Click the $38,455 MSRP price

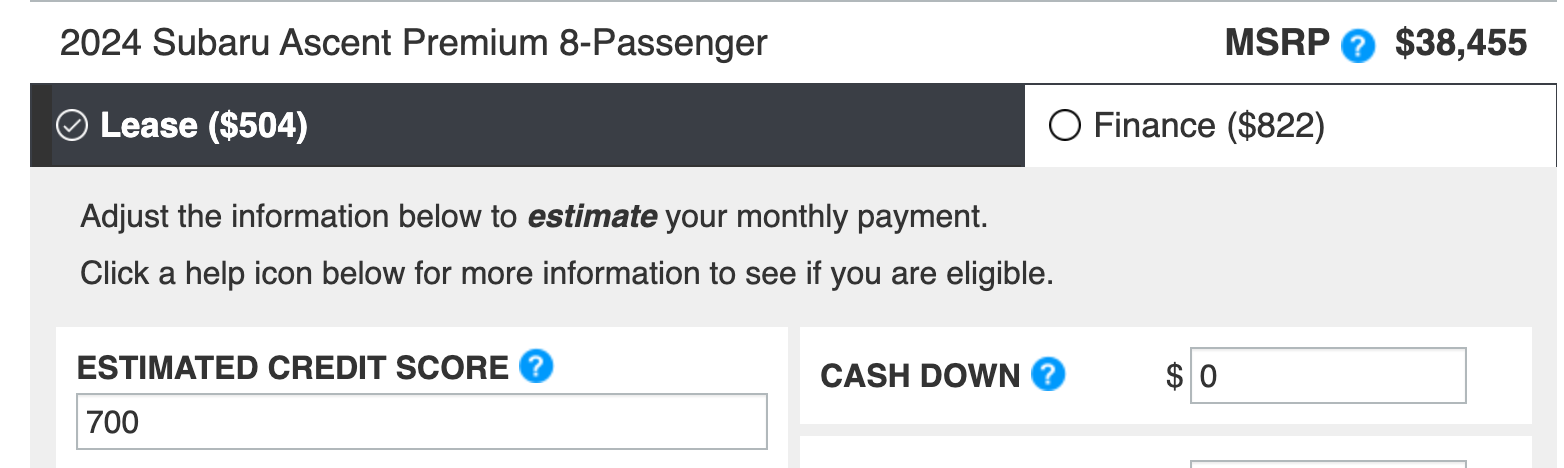pos(1461,43)
